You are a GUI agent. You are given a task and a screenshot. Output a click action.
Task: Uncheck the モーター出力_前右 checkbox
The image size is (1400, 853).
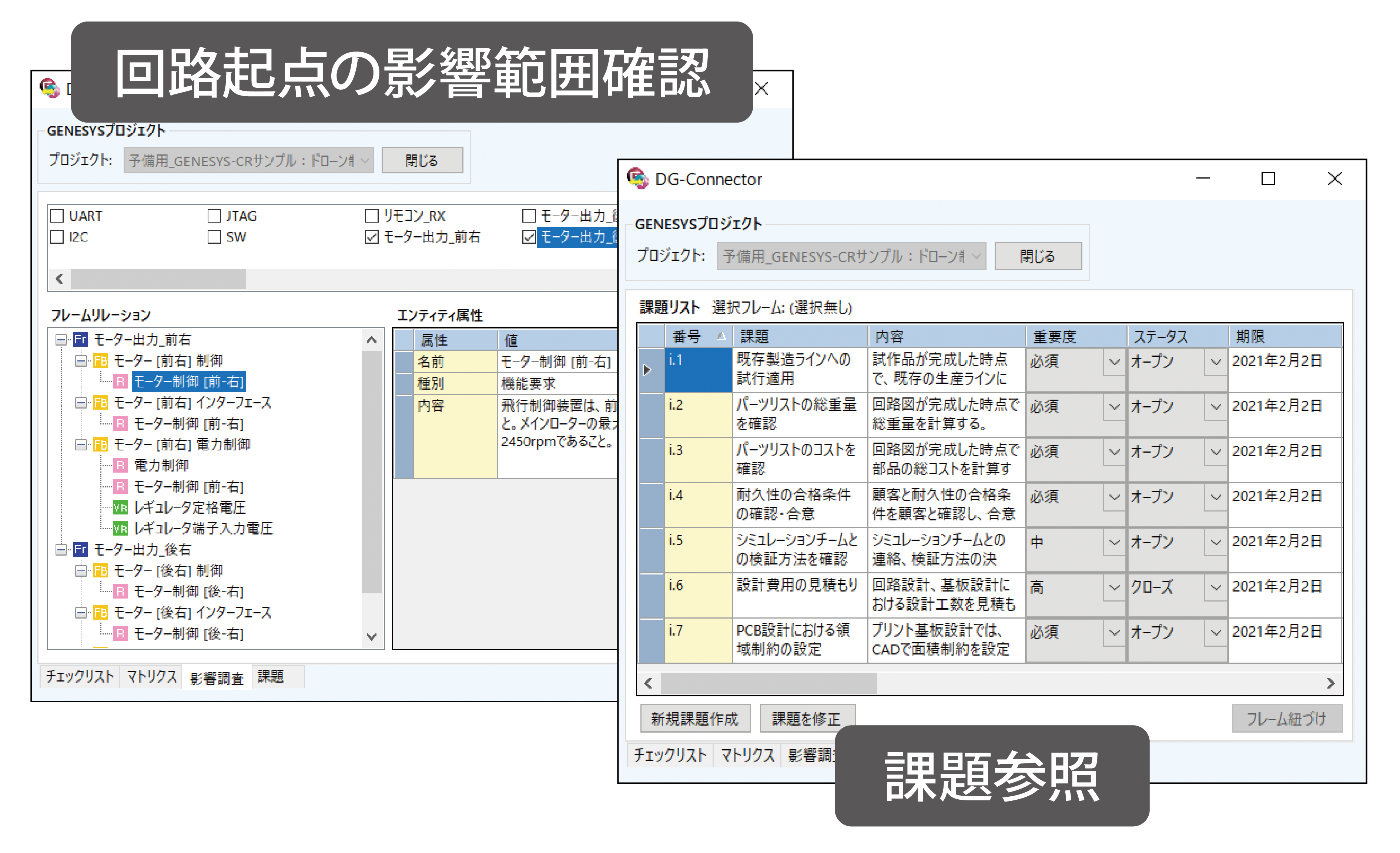(372, 237)
